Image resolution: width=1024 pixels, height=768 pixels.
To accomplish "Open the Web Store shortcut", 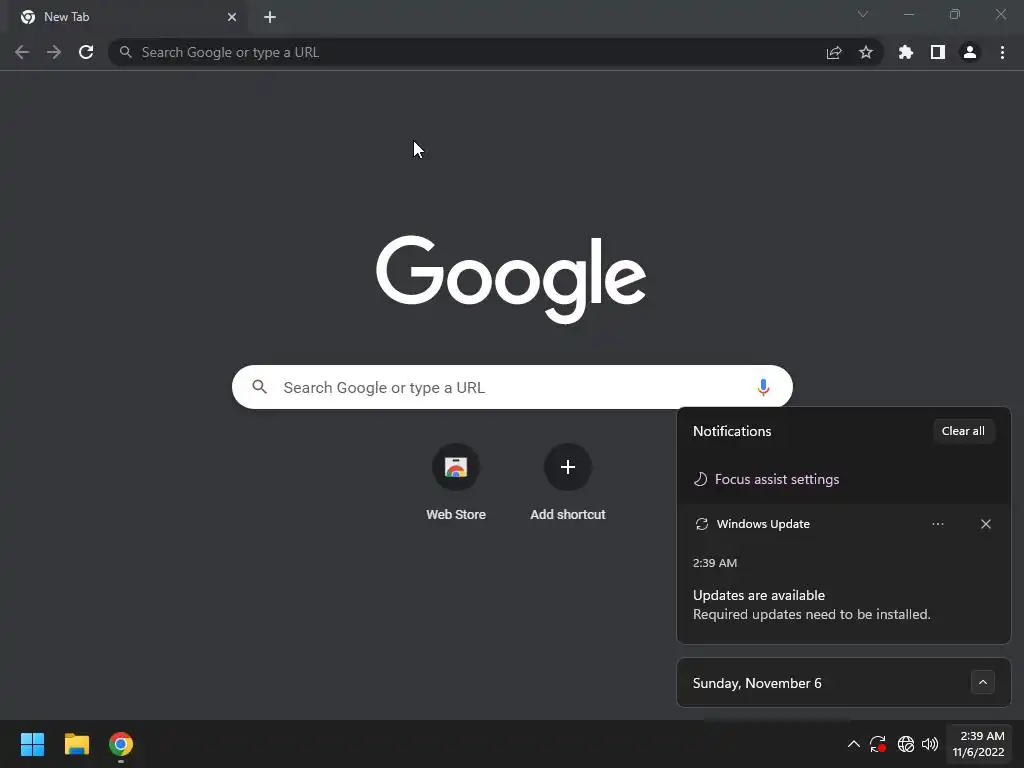I will [x=456, y=483].
